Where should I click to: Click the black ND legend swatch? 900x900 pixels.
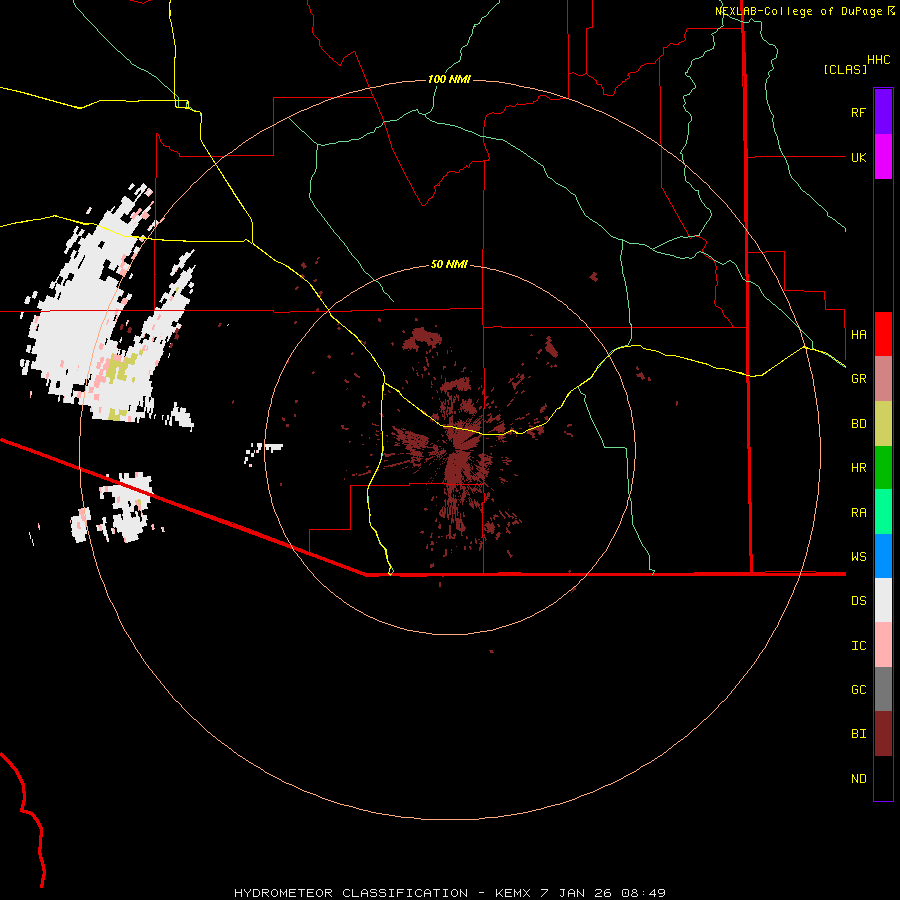(x=883, y=778)
